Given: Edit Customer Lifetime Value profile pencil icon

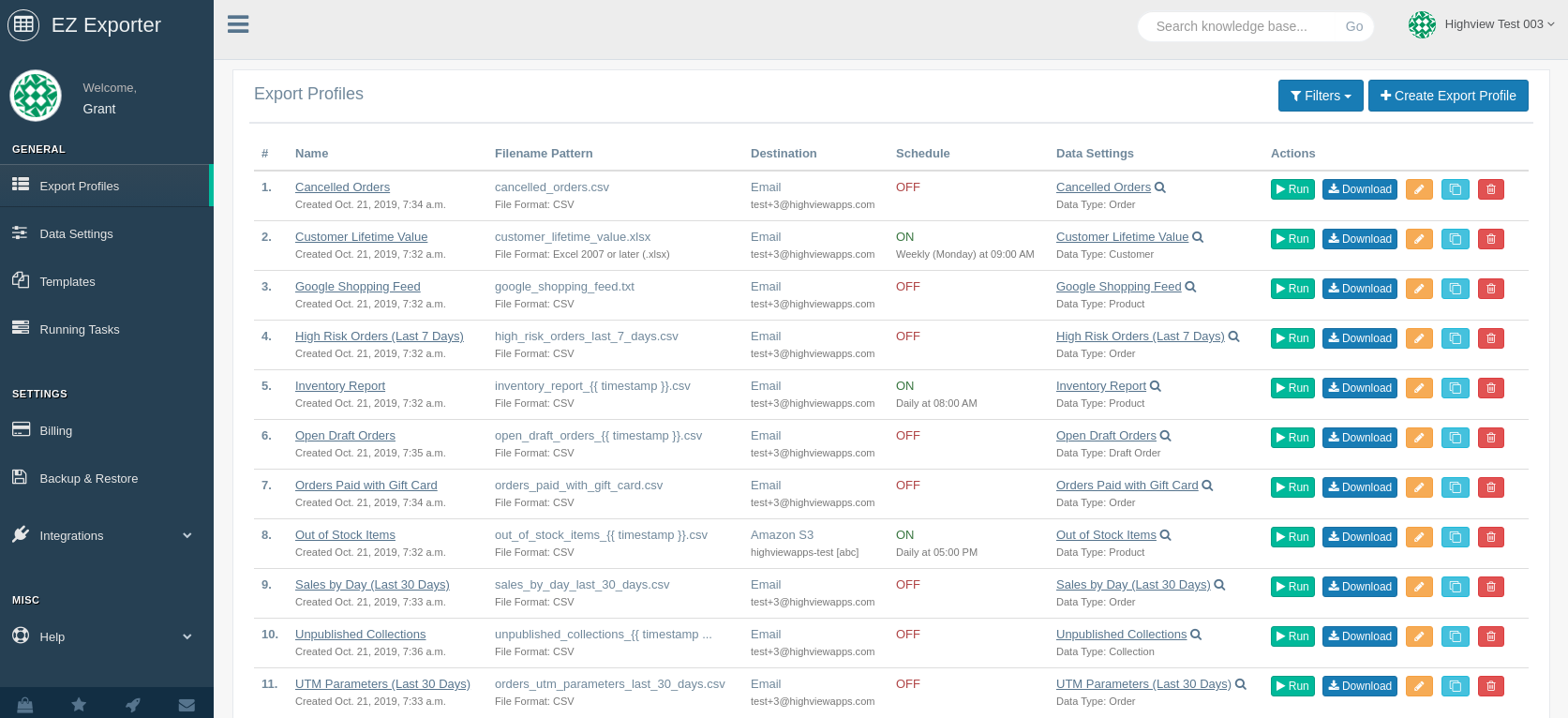Looking at the screenshot, I should (1419, 239).
